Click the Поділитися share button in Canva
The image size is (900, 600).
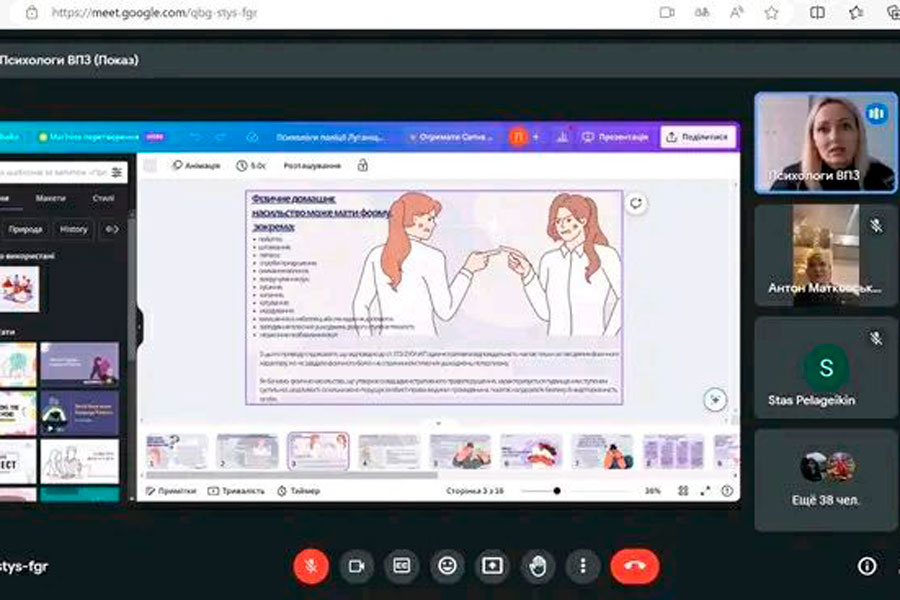698,137
